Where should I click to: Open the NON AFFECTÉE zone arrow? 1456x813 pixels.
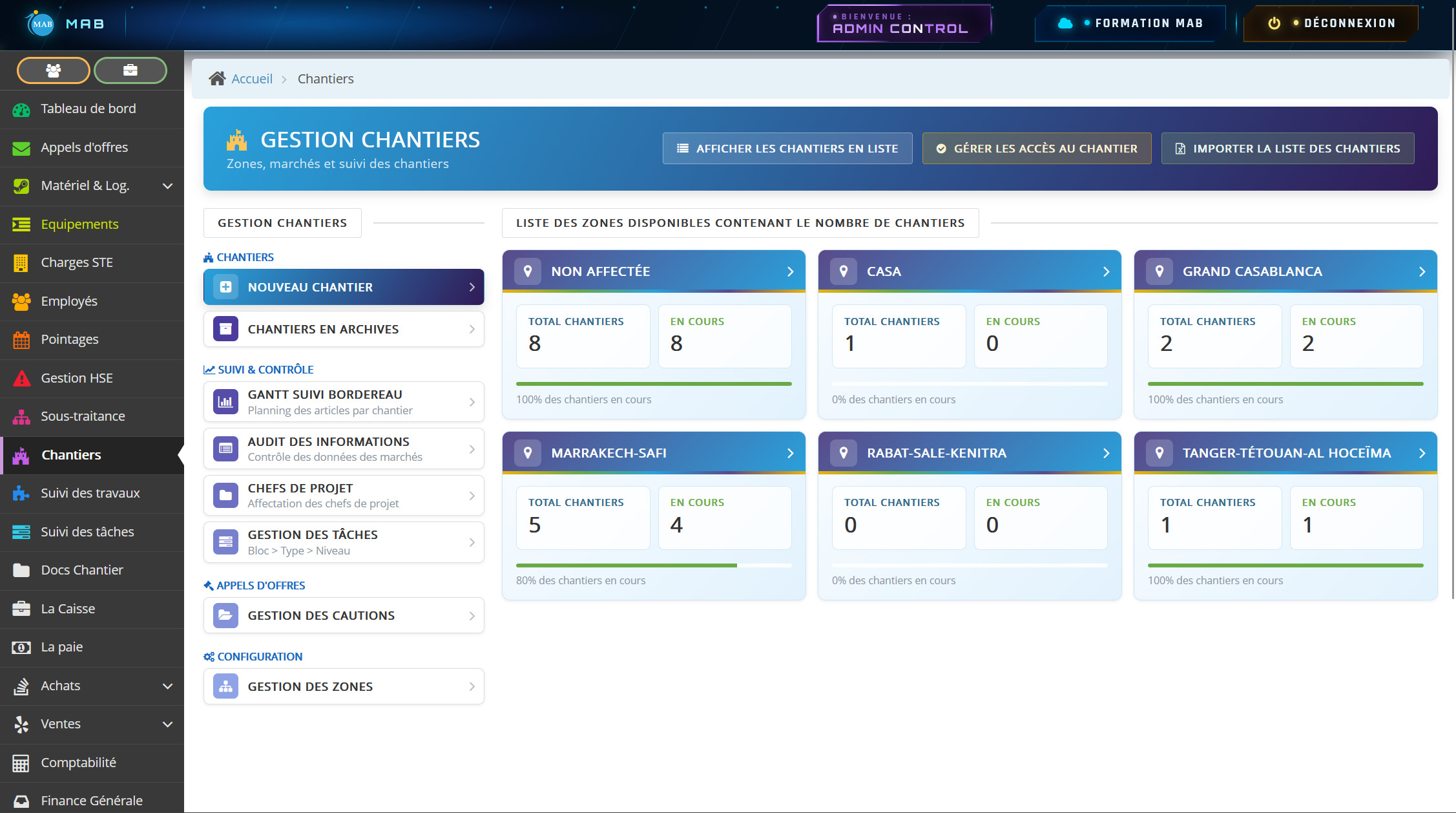(x=790, y=271)
